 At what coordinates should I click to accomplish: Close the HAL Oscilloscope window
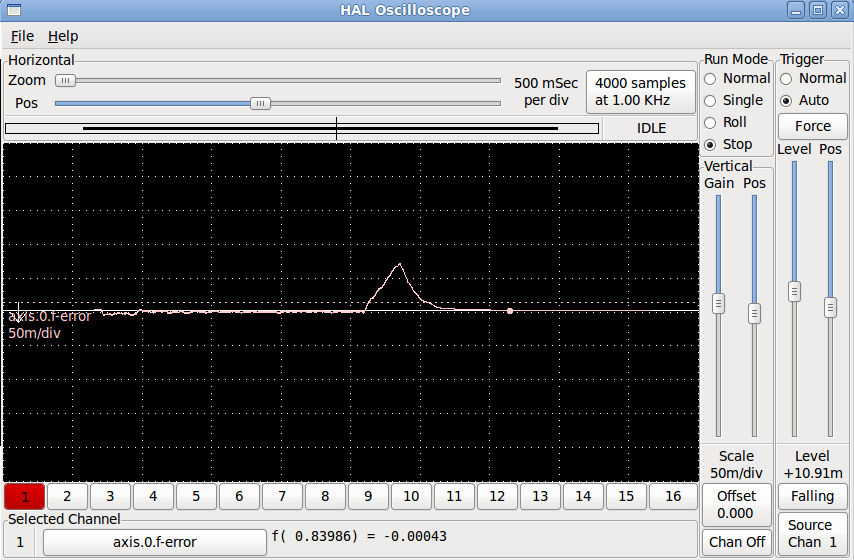[x=839, y=10]
